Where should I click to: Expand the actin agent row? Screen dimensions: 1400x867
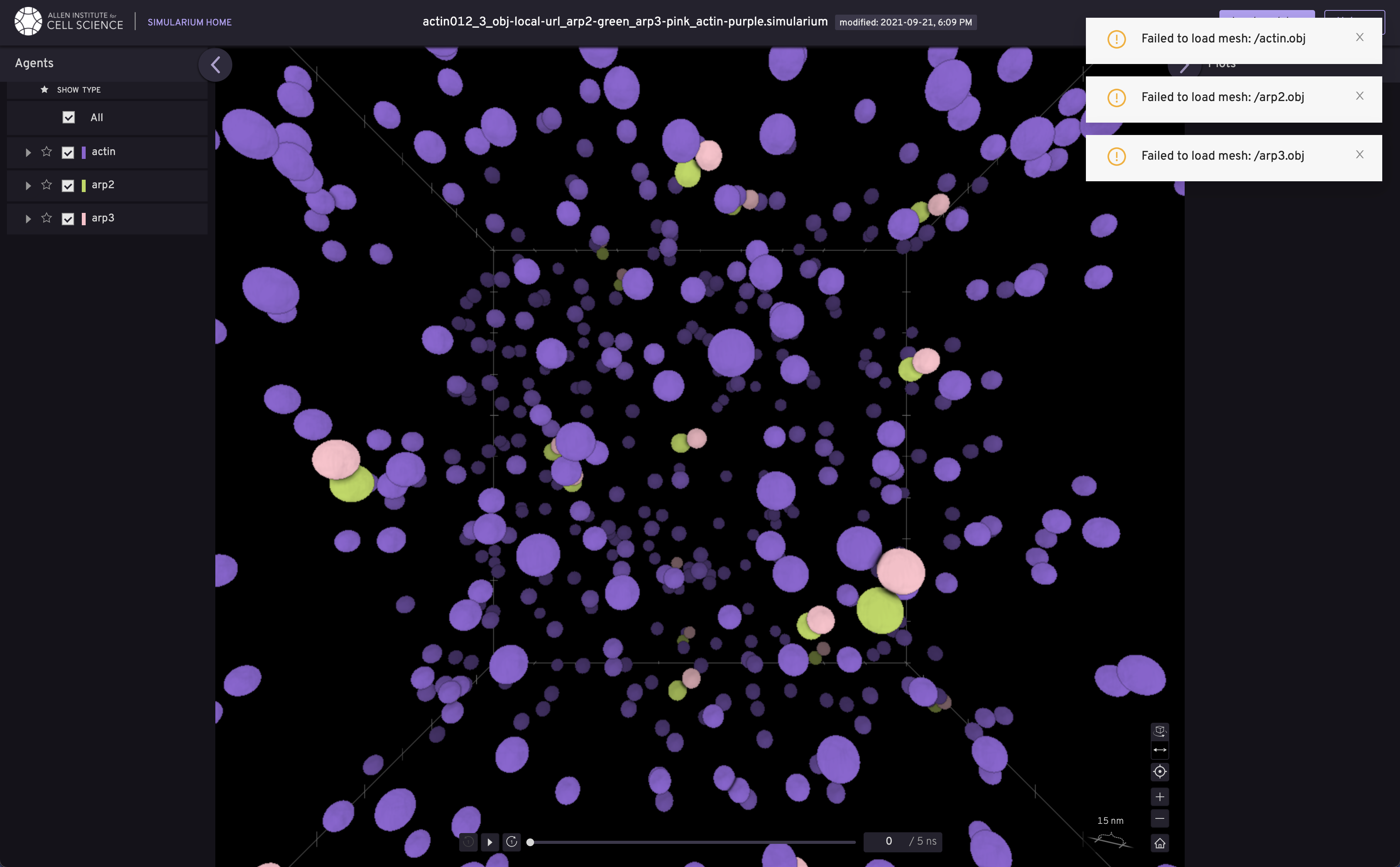[x=28, y=152]
